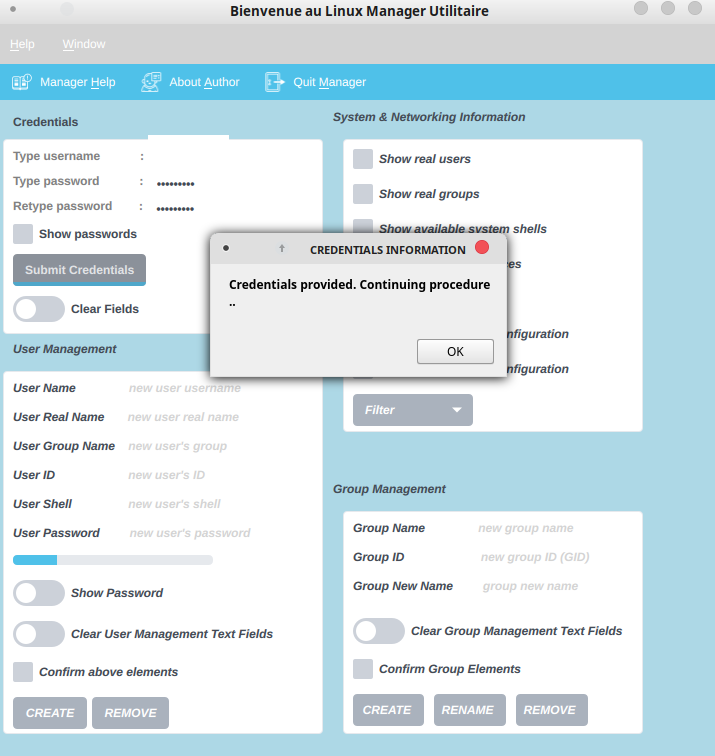Click RENAME in Group Management

pyautogui.click(x=470, y=710)
